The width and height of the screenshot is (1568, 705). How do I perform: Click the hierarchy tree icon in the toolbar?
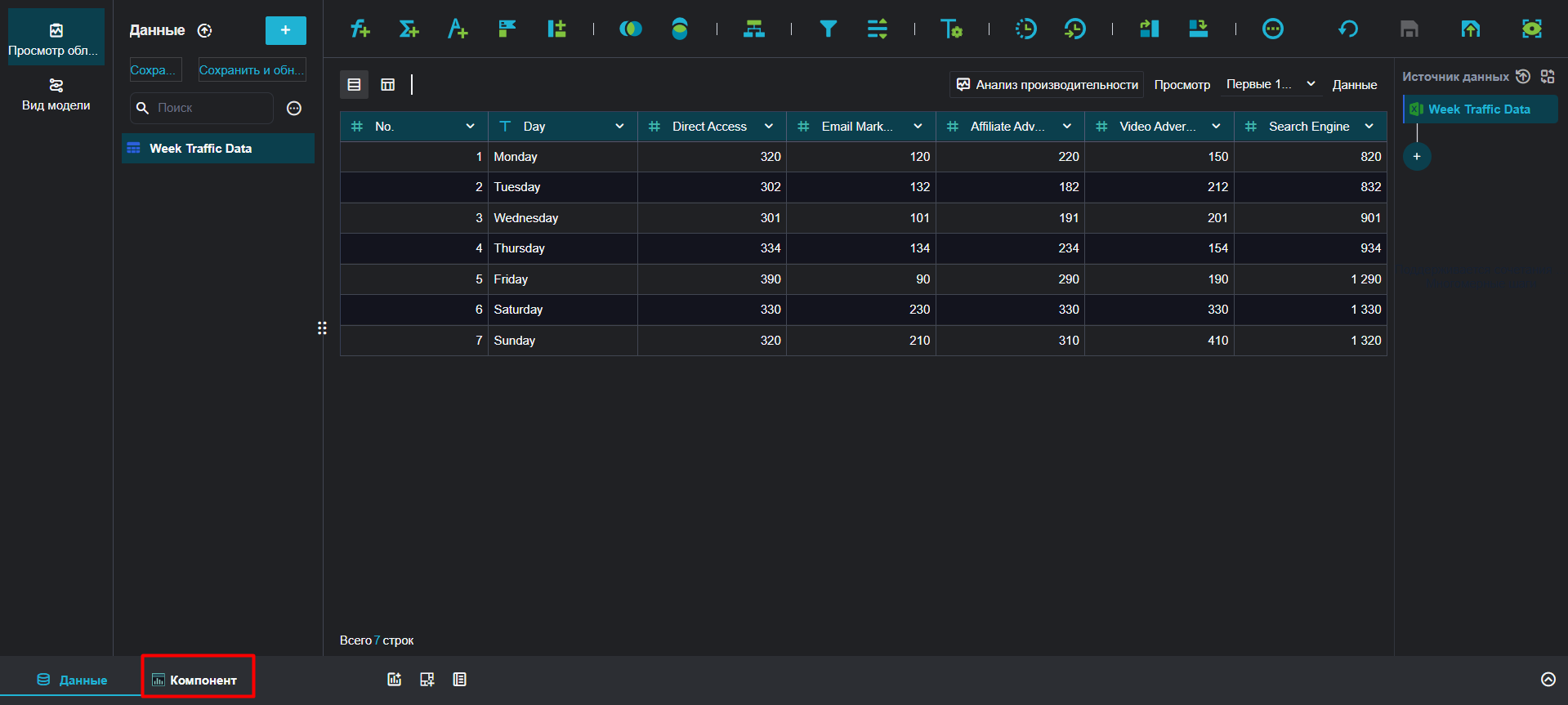(x=753, y=29)
